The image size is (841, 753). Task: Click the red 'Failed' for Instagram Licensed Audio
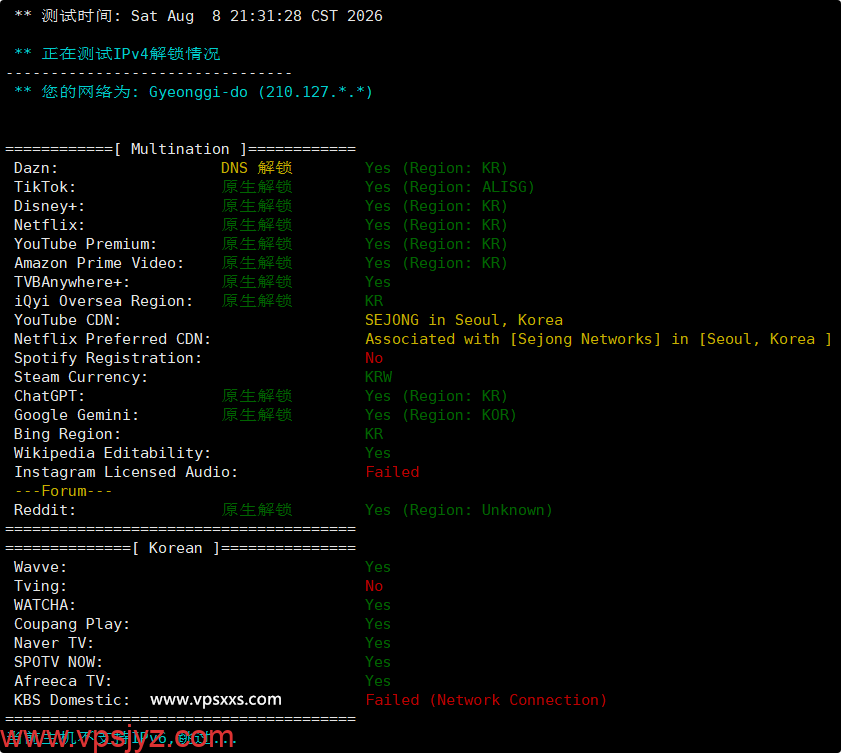point(392,472)
